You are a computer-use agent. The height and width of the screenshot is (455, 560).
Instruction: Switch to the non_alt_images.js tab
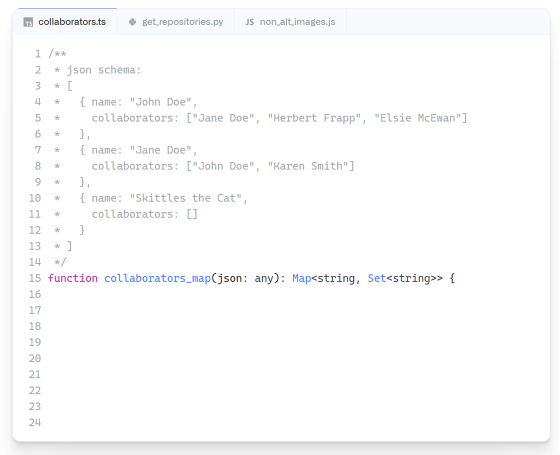290,22
